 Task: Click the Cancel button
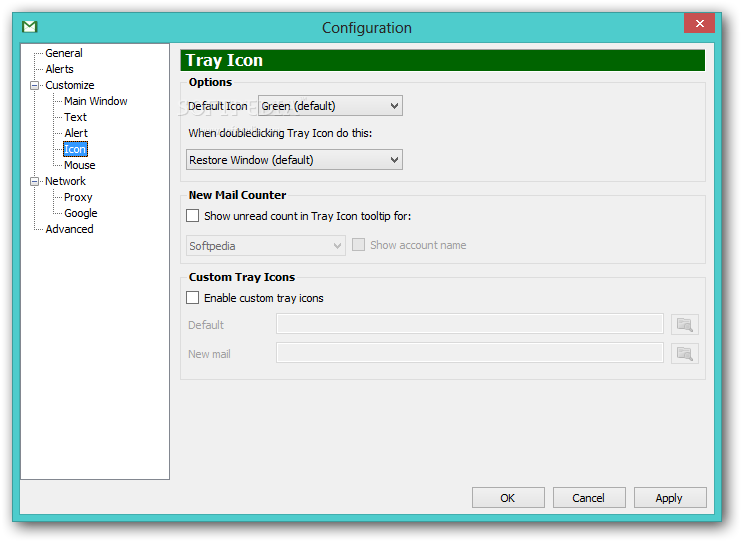pos(589,498)
